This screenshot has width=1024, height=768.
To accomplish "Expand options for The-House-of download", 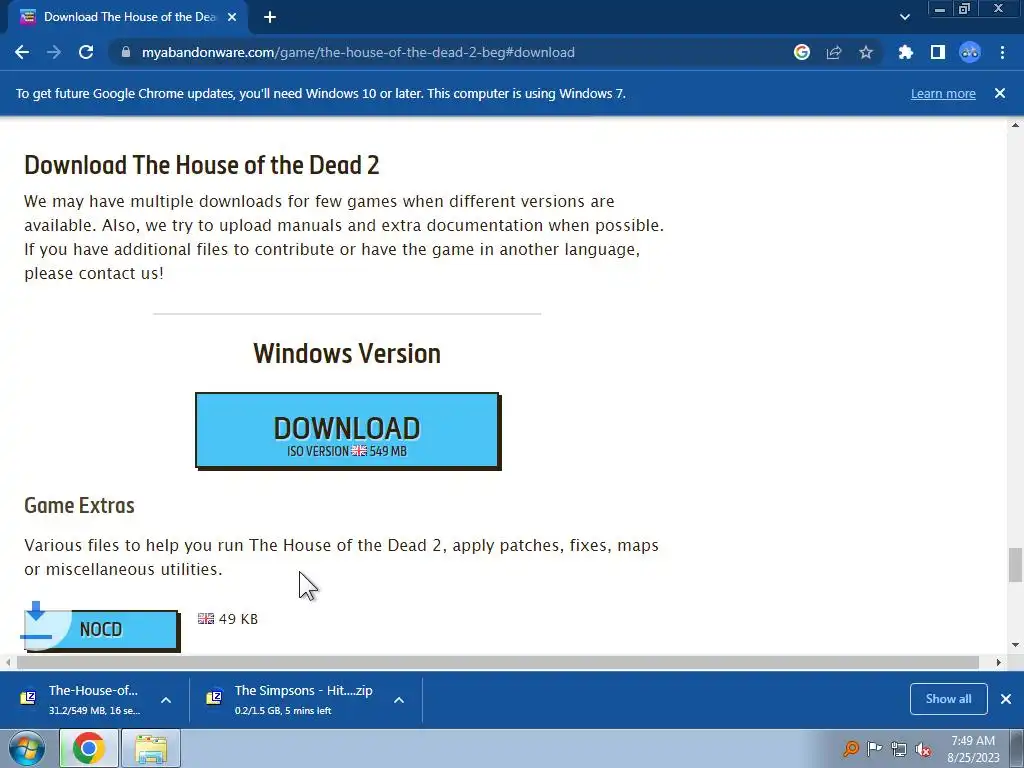I will point(166,700).
